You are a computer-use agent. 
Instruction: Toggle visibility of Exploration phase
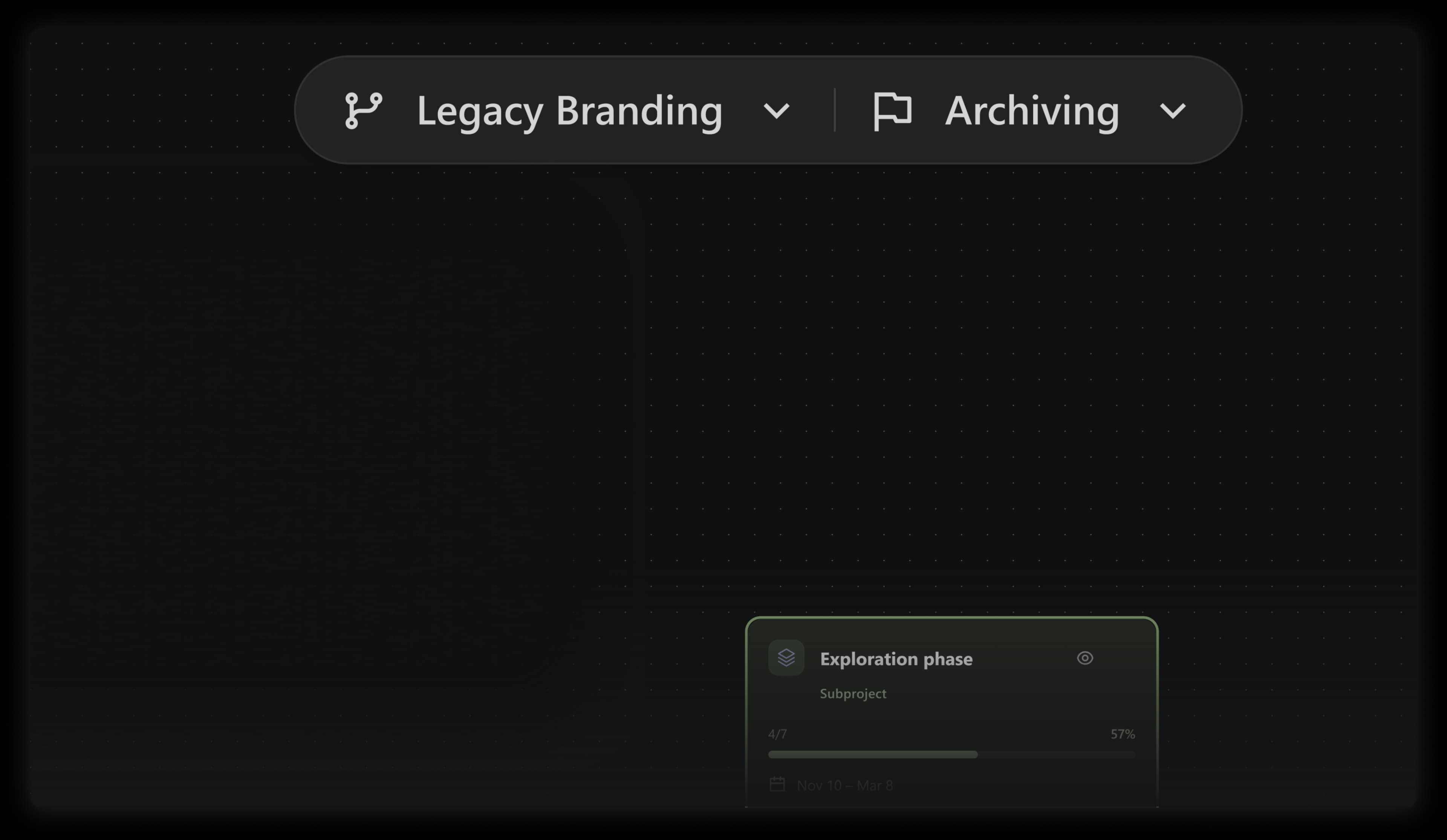1084,658
